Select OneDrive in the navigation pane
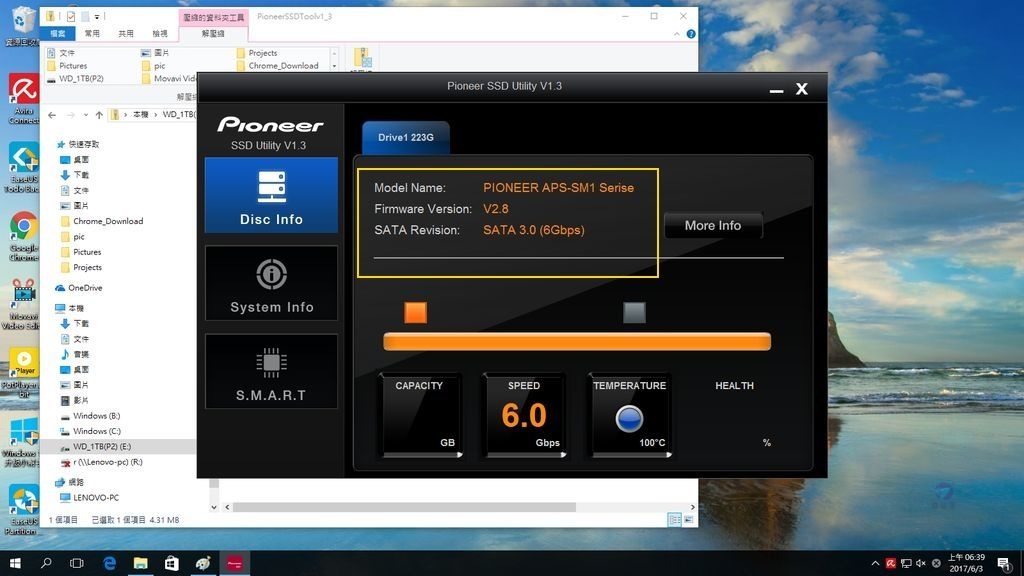Screen dimensions: 1024x576 pyautogui.click(x=85, y=288)
